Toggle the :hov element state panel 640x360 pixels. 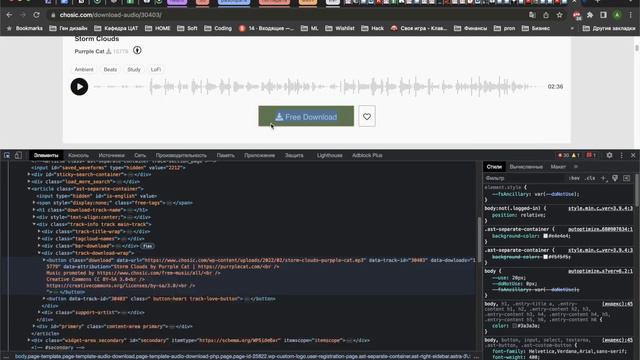click(574, 178)
